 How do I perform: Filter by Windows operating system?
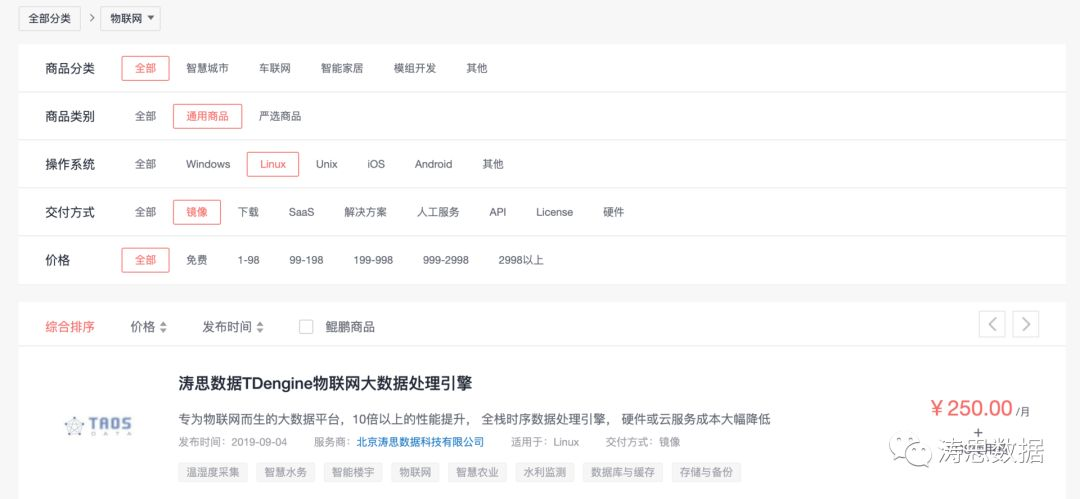[208, 164]
